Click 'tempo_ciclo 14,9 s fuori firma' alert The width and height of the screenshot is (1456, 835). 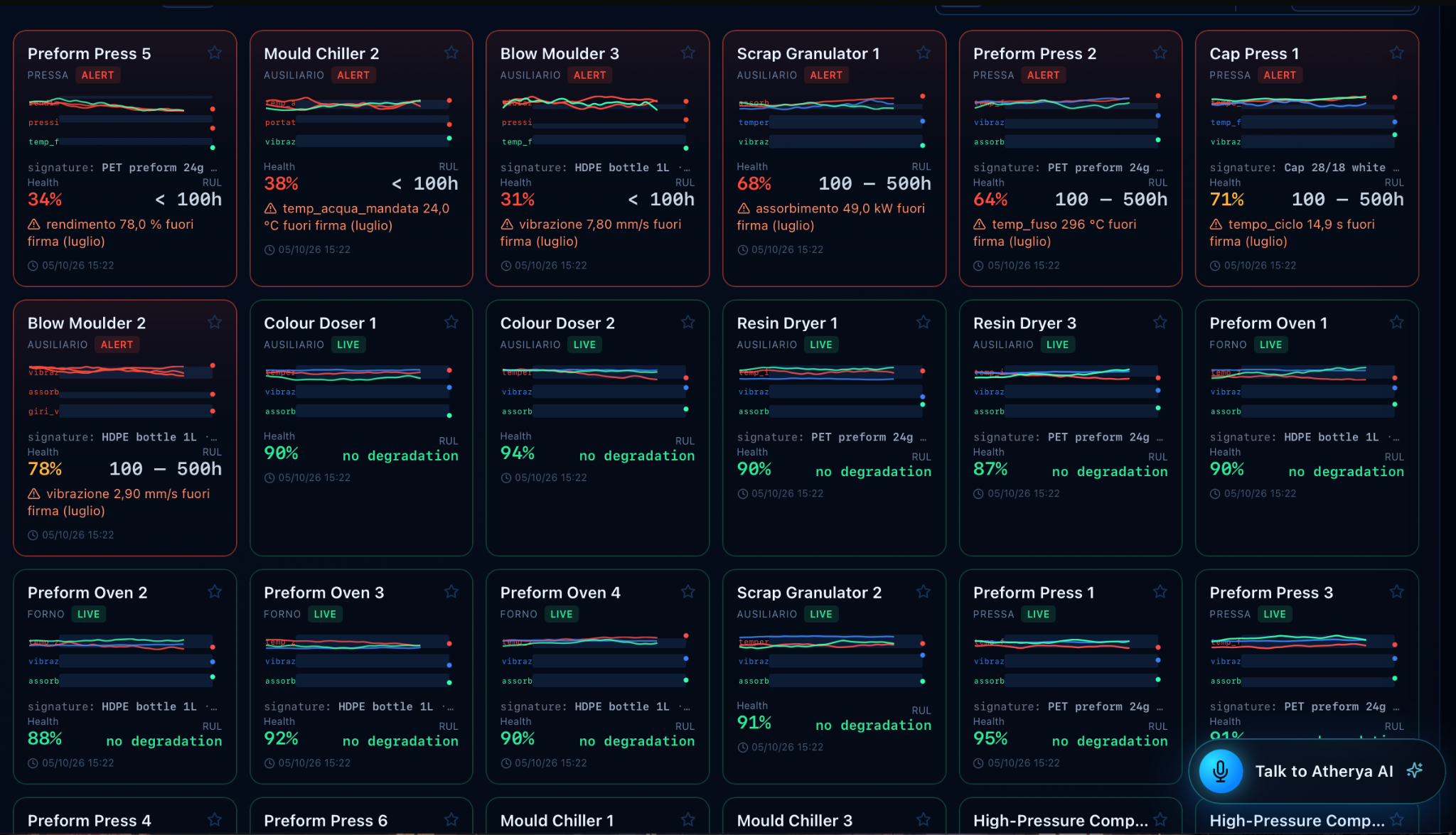[x=1292, y=233]
